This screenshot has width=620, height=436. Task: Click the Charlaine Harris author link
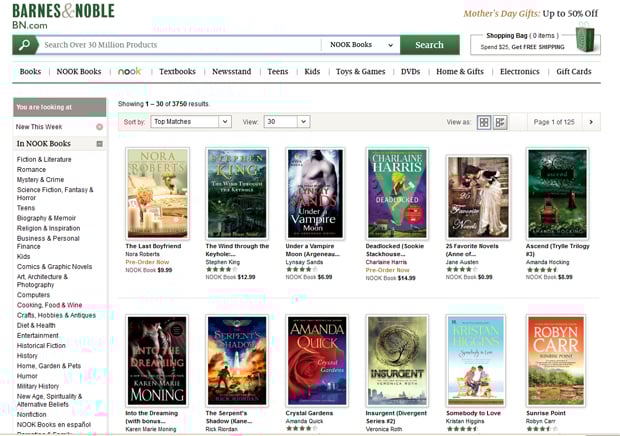386,262
